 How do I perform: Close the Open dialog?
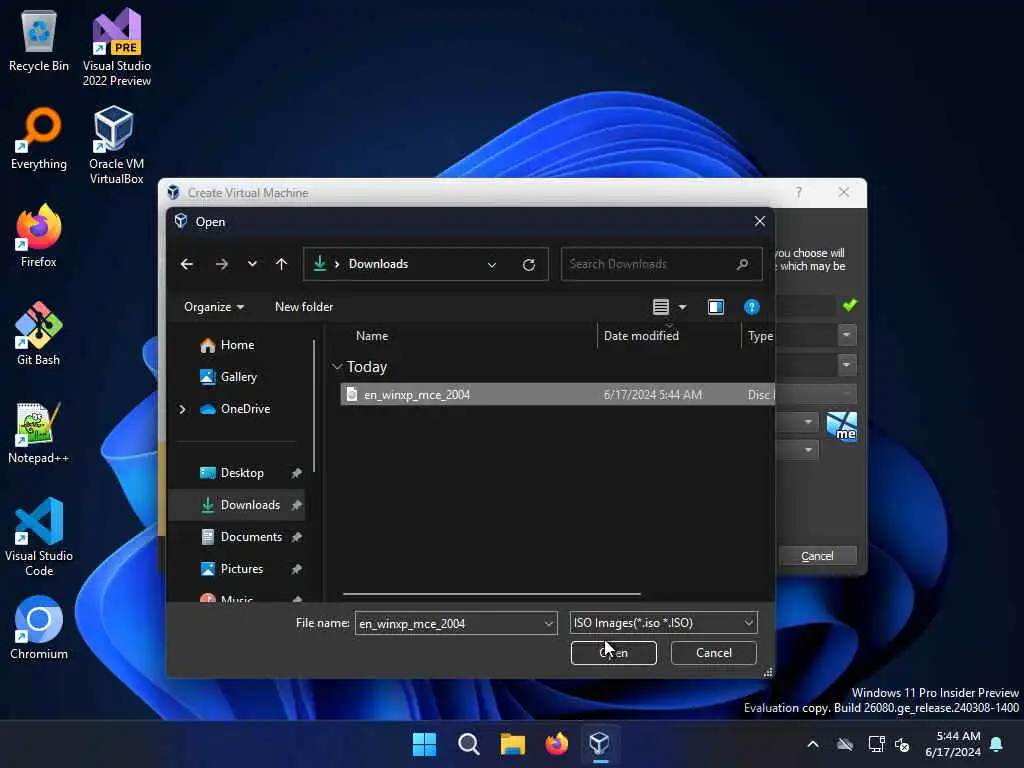pyautogui.click(x=760, y=221)
